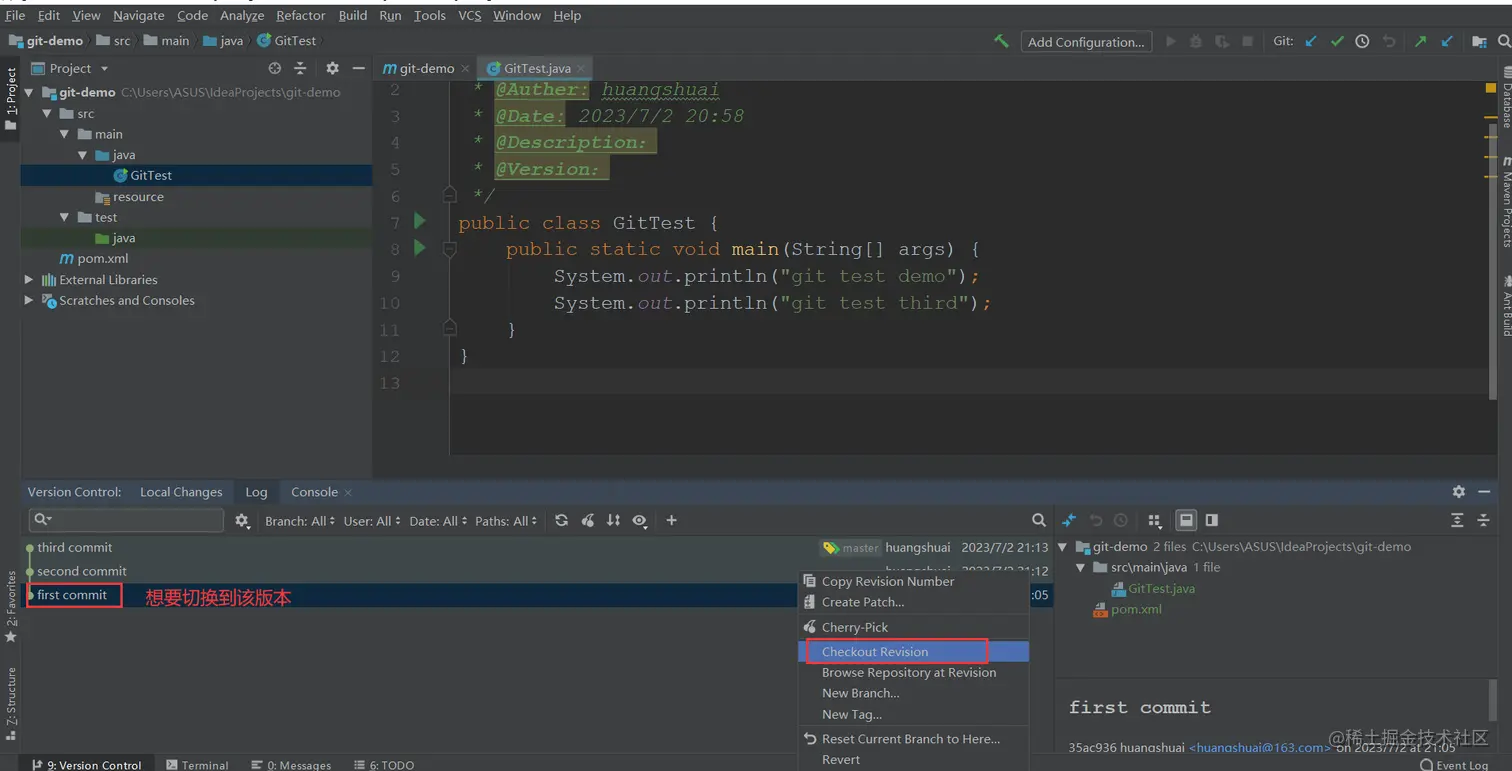1512x771 pixels.
Task: Expand Scratches and Consoles node
Action: (x=29, y=300)
